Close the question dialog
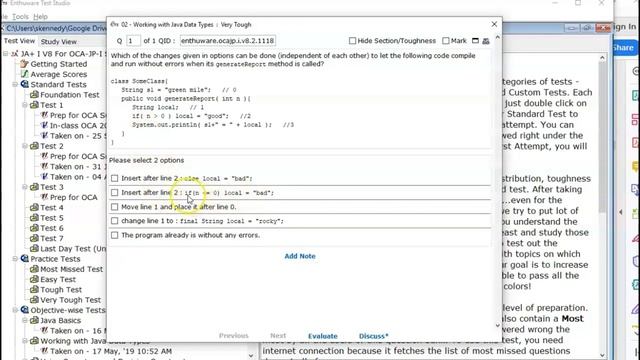640x360 pixels. [x=494, y=24]
